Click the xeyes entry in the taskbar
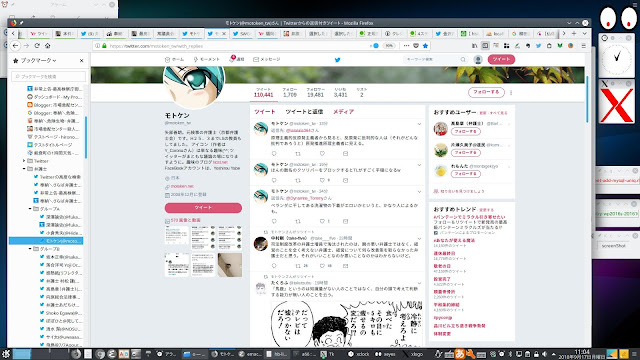This screenshot has height=360, width=640. pyautogui.click(x=386, y=354)
